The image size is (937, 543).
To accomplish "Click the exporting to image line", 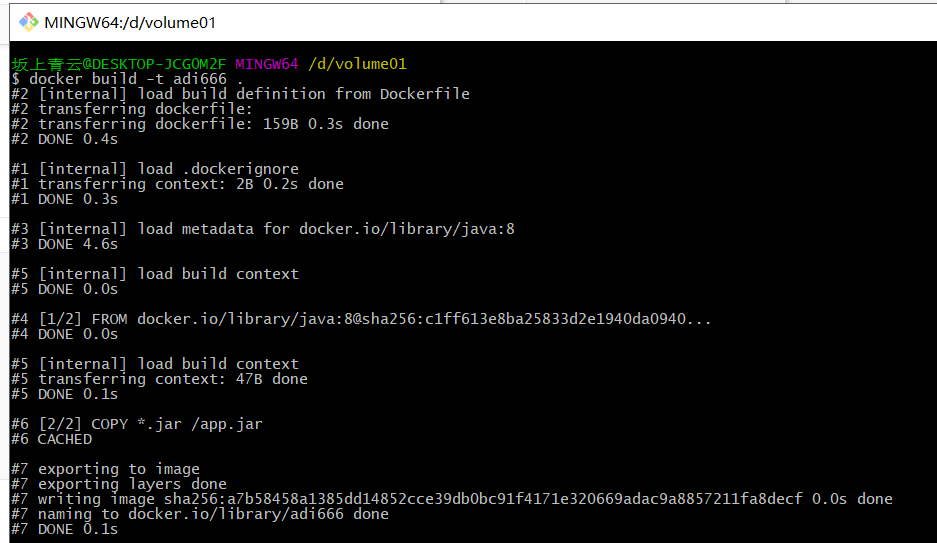I will (106, 469).
